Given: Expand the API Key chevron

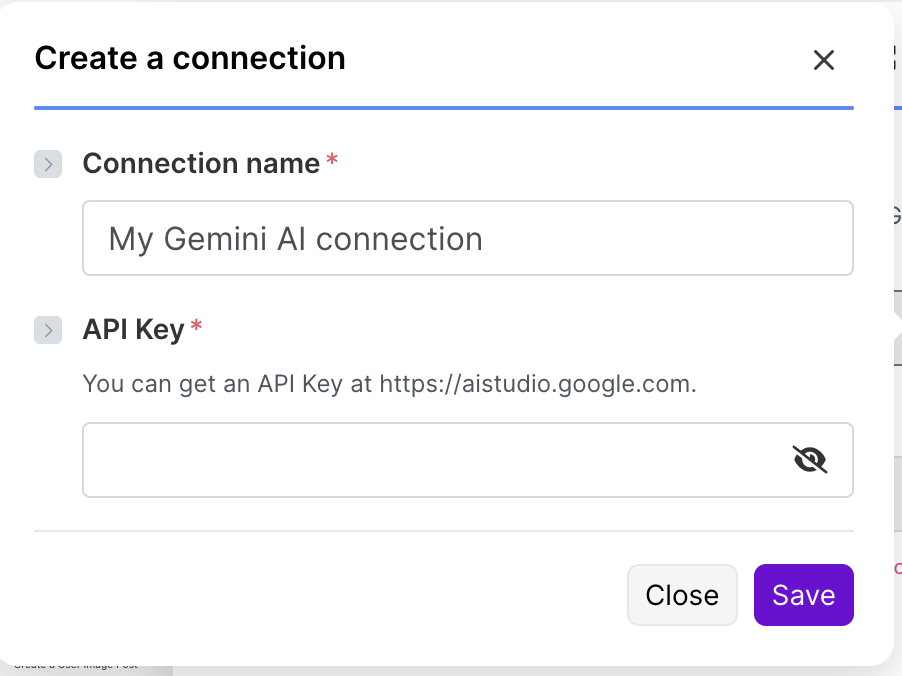Looking at the screenshot, I should [x=48, y=330].
